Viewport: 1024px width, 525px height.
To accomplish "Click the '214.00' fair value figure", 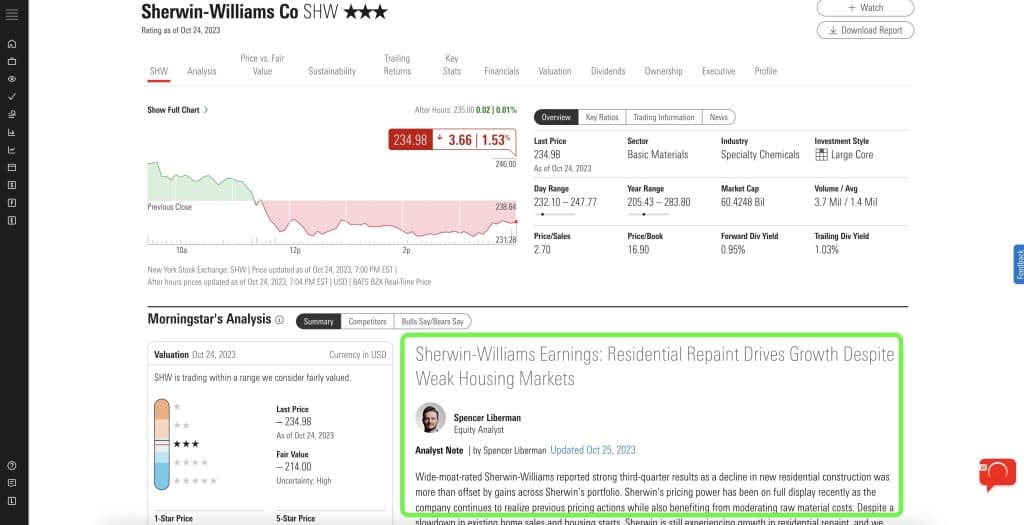I will (298, 467).
